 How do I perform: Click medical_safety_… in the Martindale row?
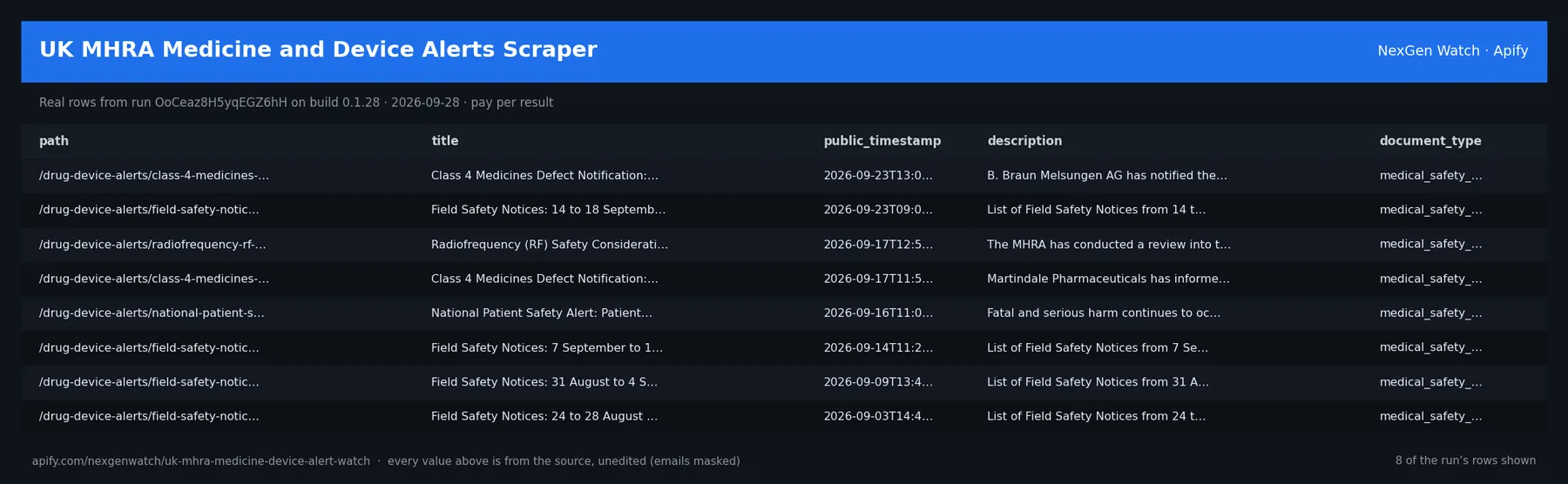1430,279
